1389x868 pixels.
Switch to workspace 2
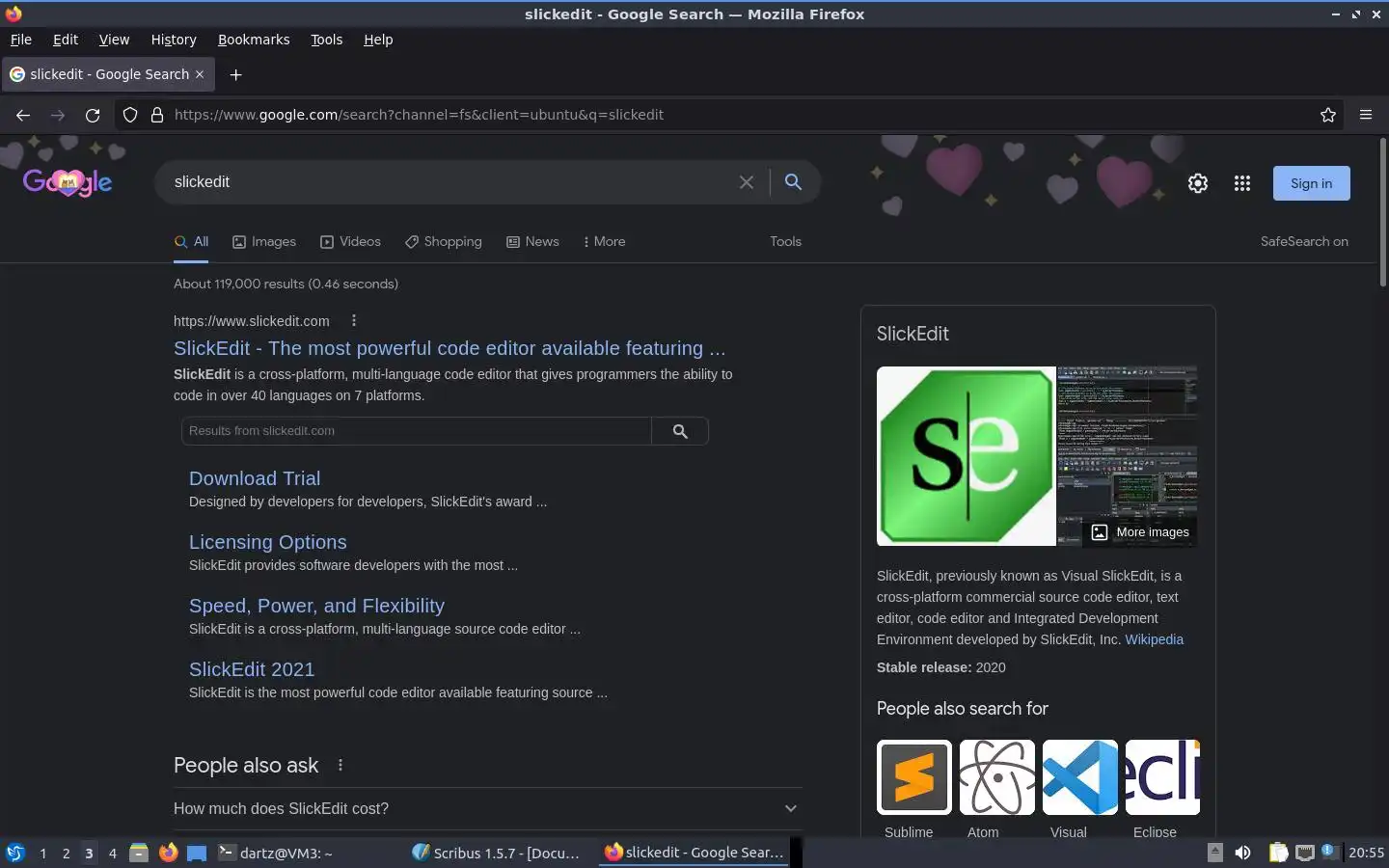[x=66, y=853]
